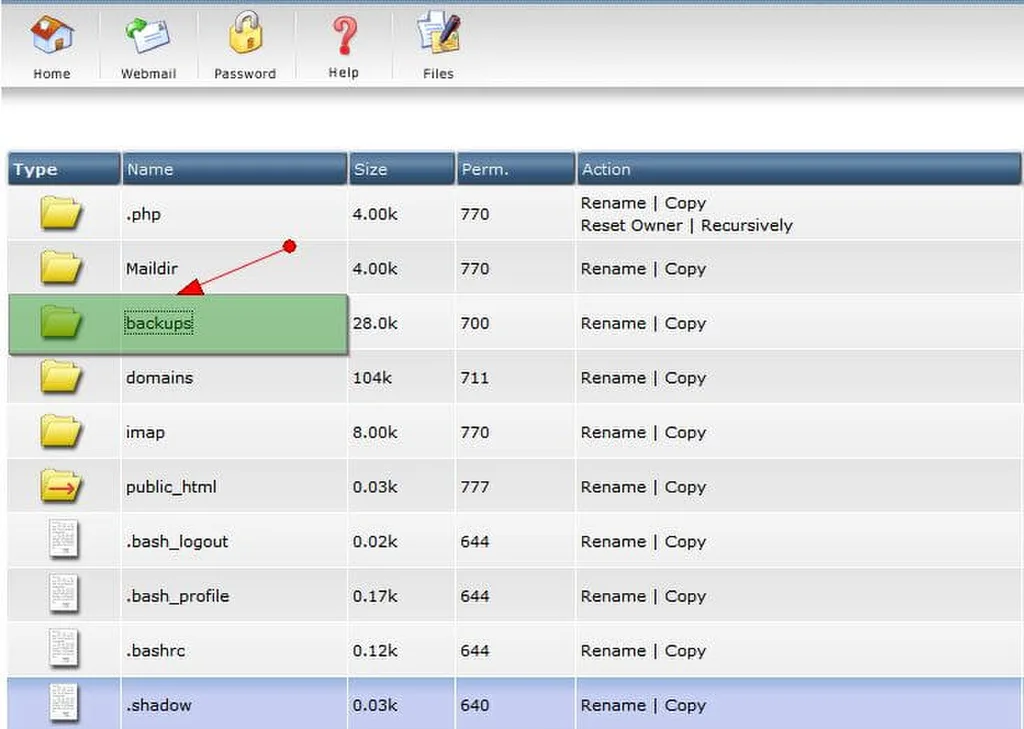Image resolution: width=1024 pixels, height=729 pixels.
Task: Click the .php folder icon
Action: click(61, 213)
